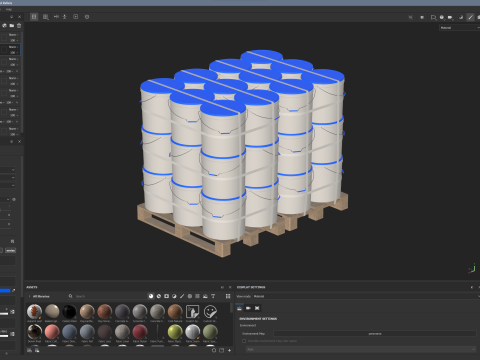Click the eyedropper icon beside blue swatch
The width and height of the screenshot is (480, 360).
[13, 291]
